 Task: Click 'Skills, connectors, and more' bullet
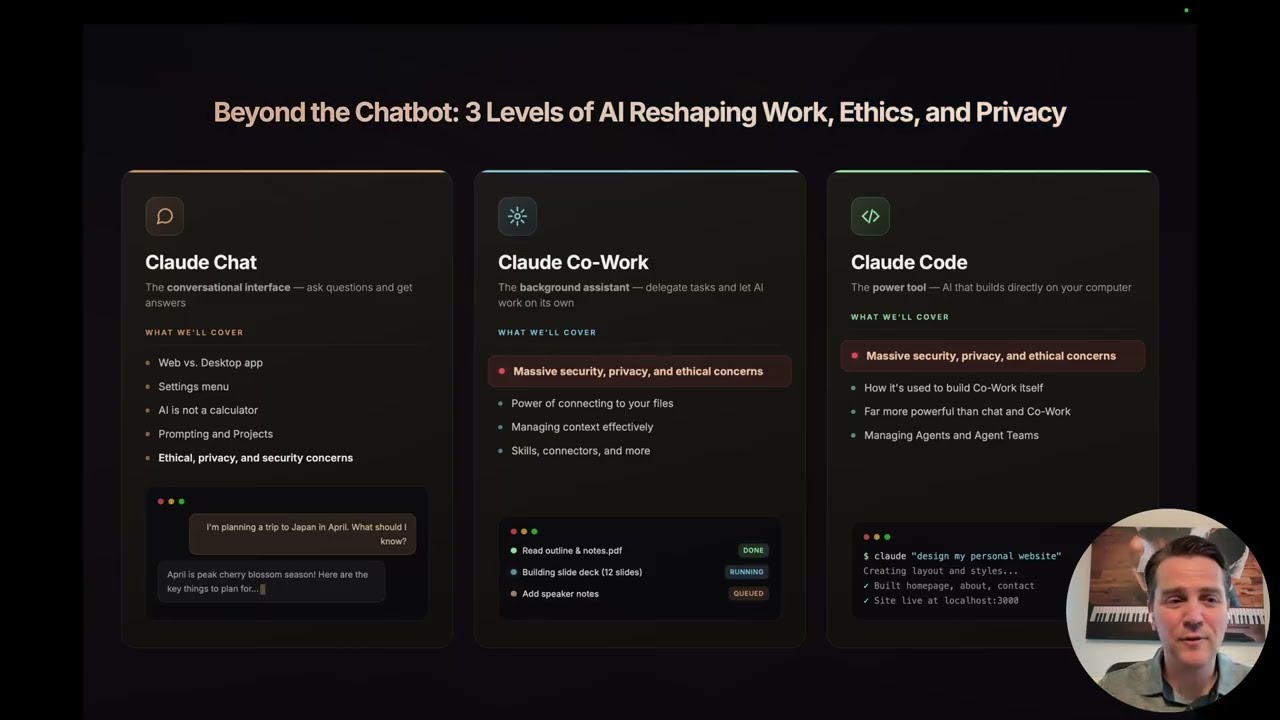point(580,451)
